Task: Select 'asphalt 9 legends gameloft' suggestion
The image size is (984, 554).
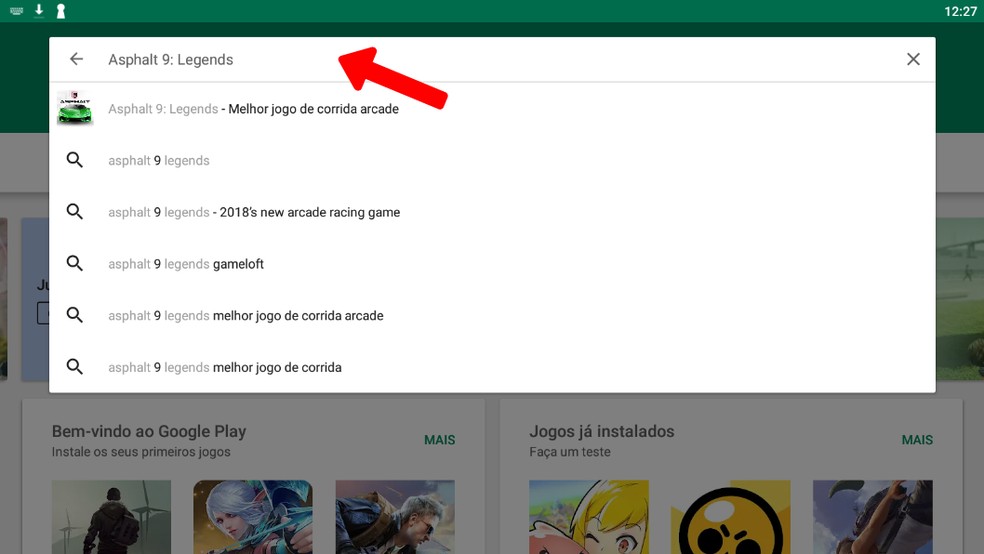Action: 186,264
